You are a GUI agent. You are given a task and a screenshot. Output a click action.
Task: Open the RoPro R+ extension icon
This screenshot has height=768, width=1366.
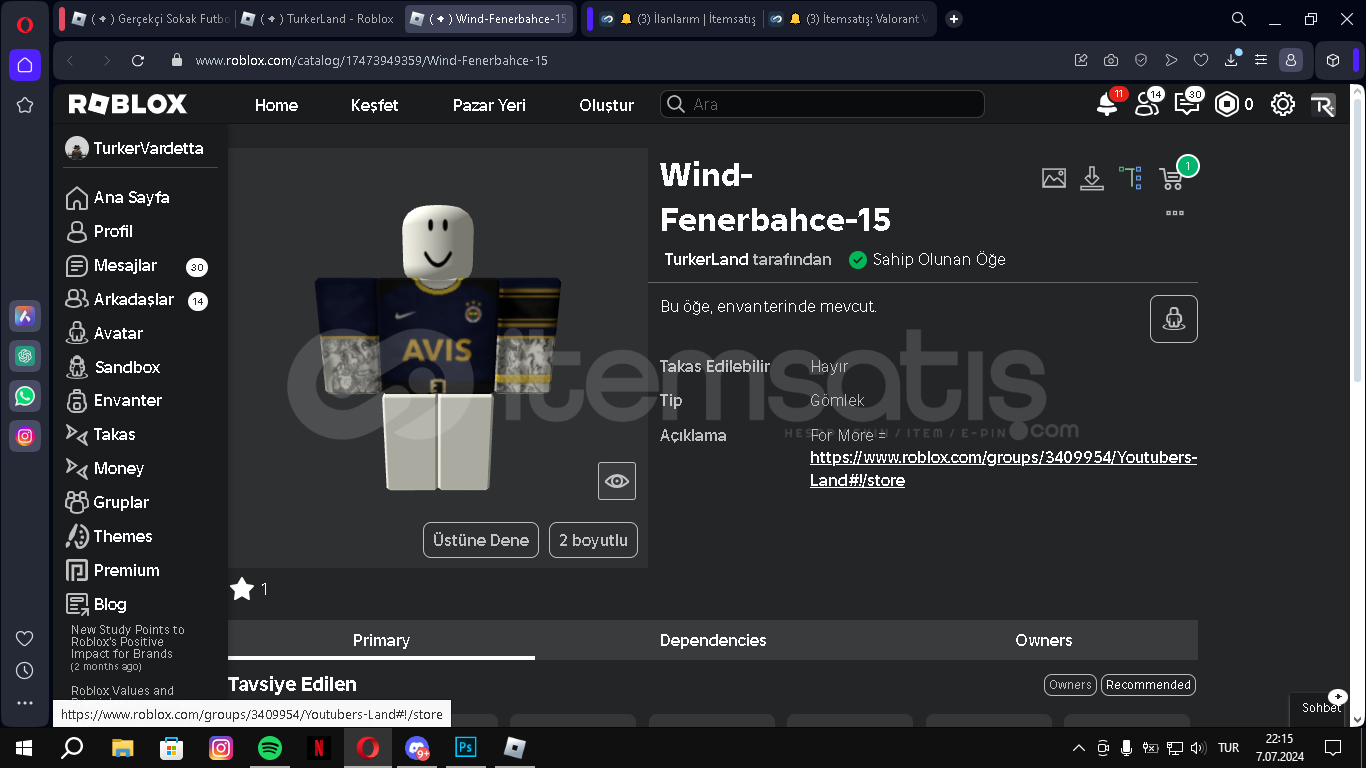[1323, 105]
